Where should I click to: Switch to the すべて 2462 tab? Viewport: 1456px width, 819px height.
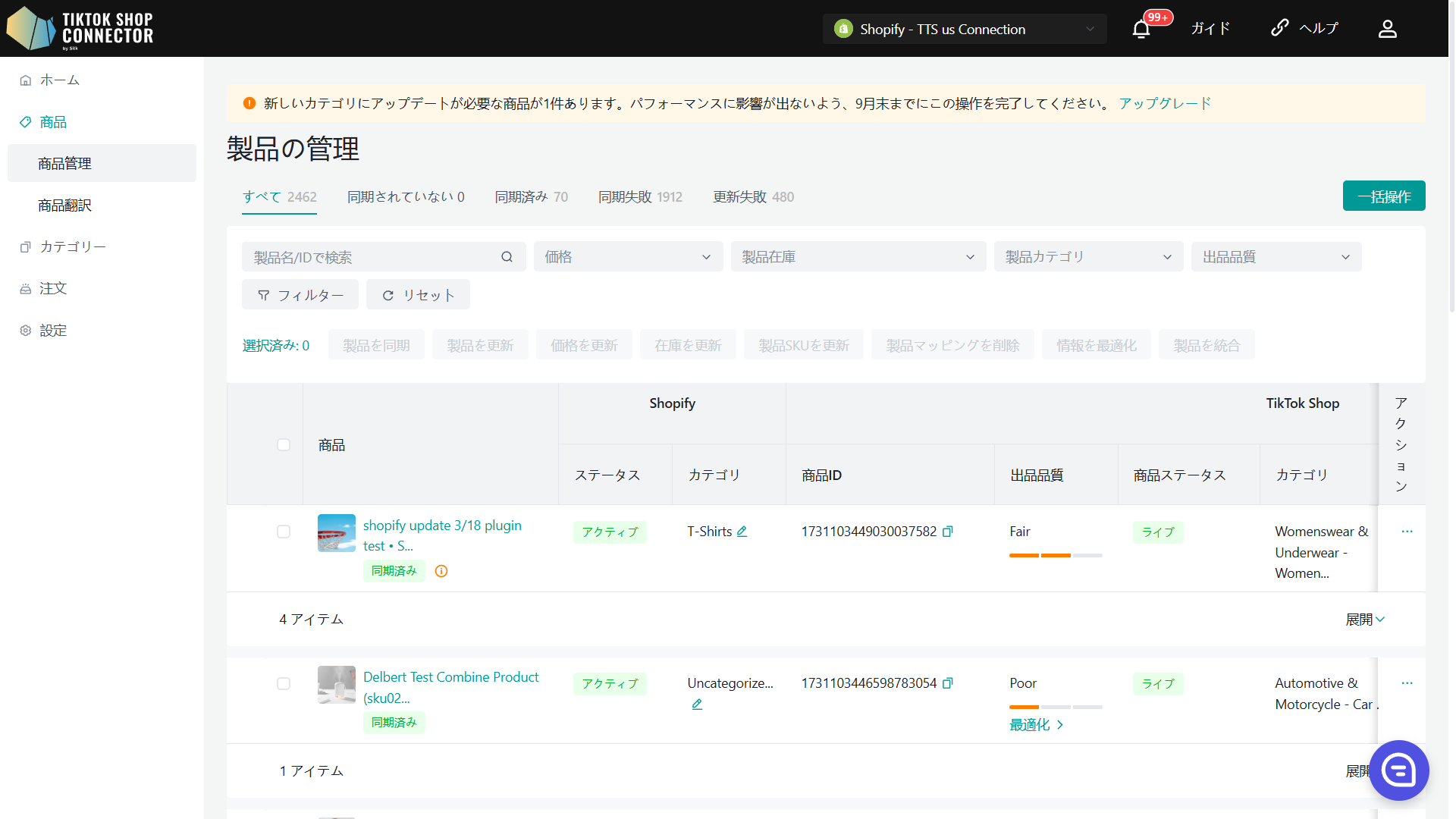(x=279, y=197)
